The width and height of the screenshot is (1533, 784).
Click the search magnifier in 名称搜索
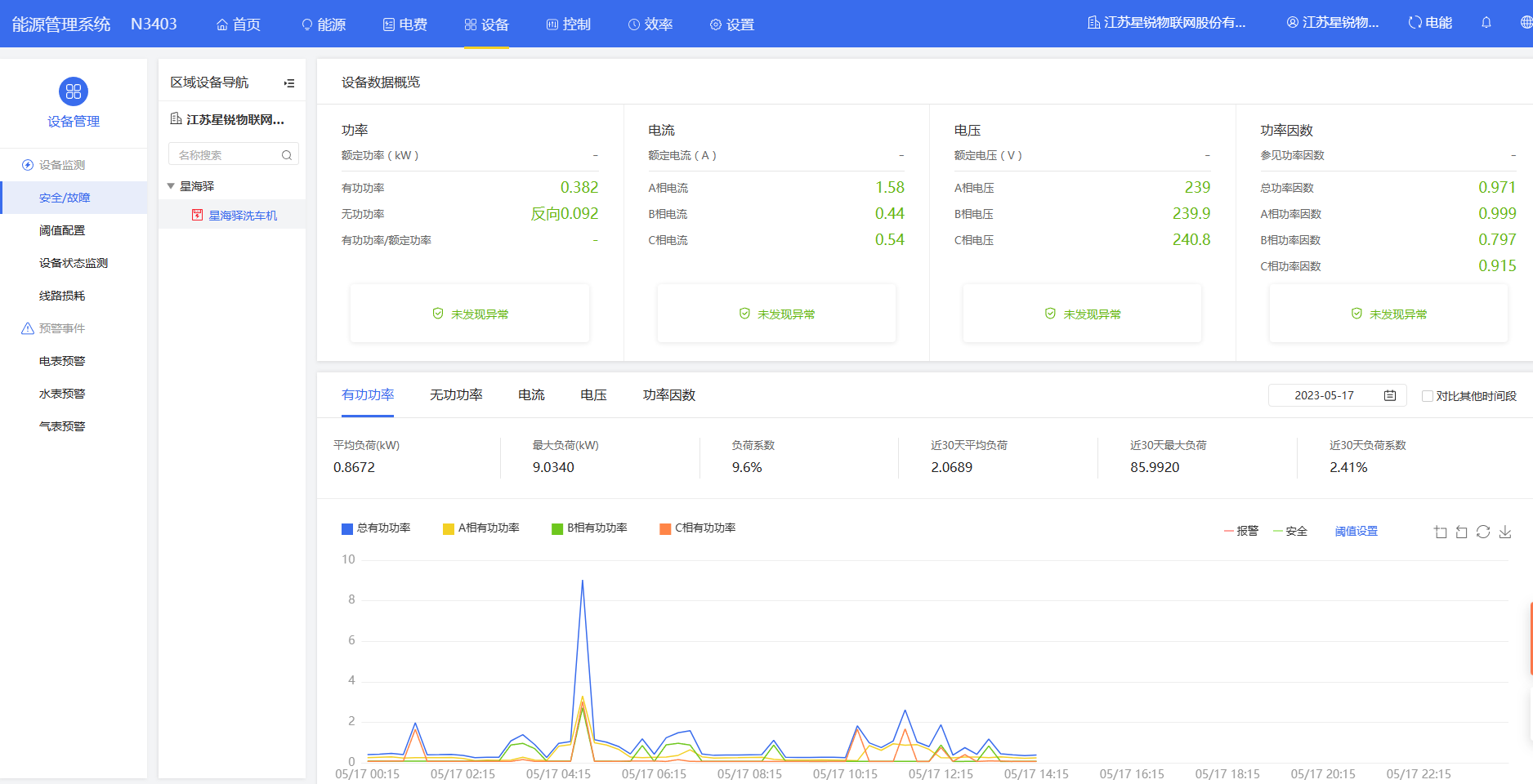287,155
